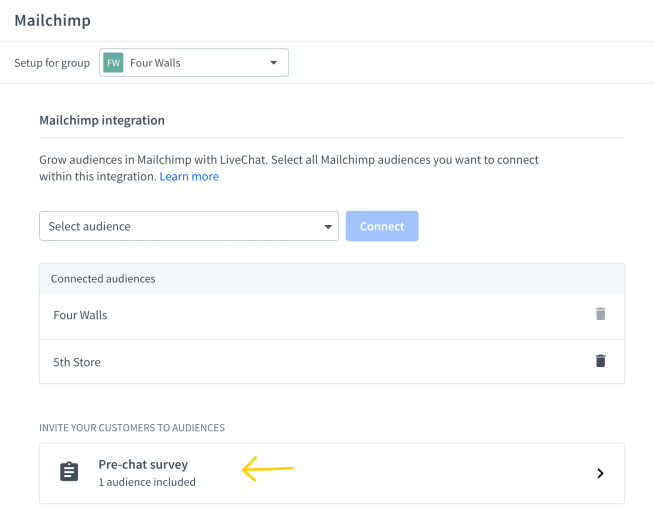Viewport: 654px width, 510px height.
Task: Remove the 5th Store audience with trash icon
Action: (x=600, y=361)
